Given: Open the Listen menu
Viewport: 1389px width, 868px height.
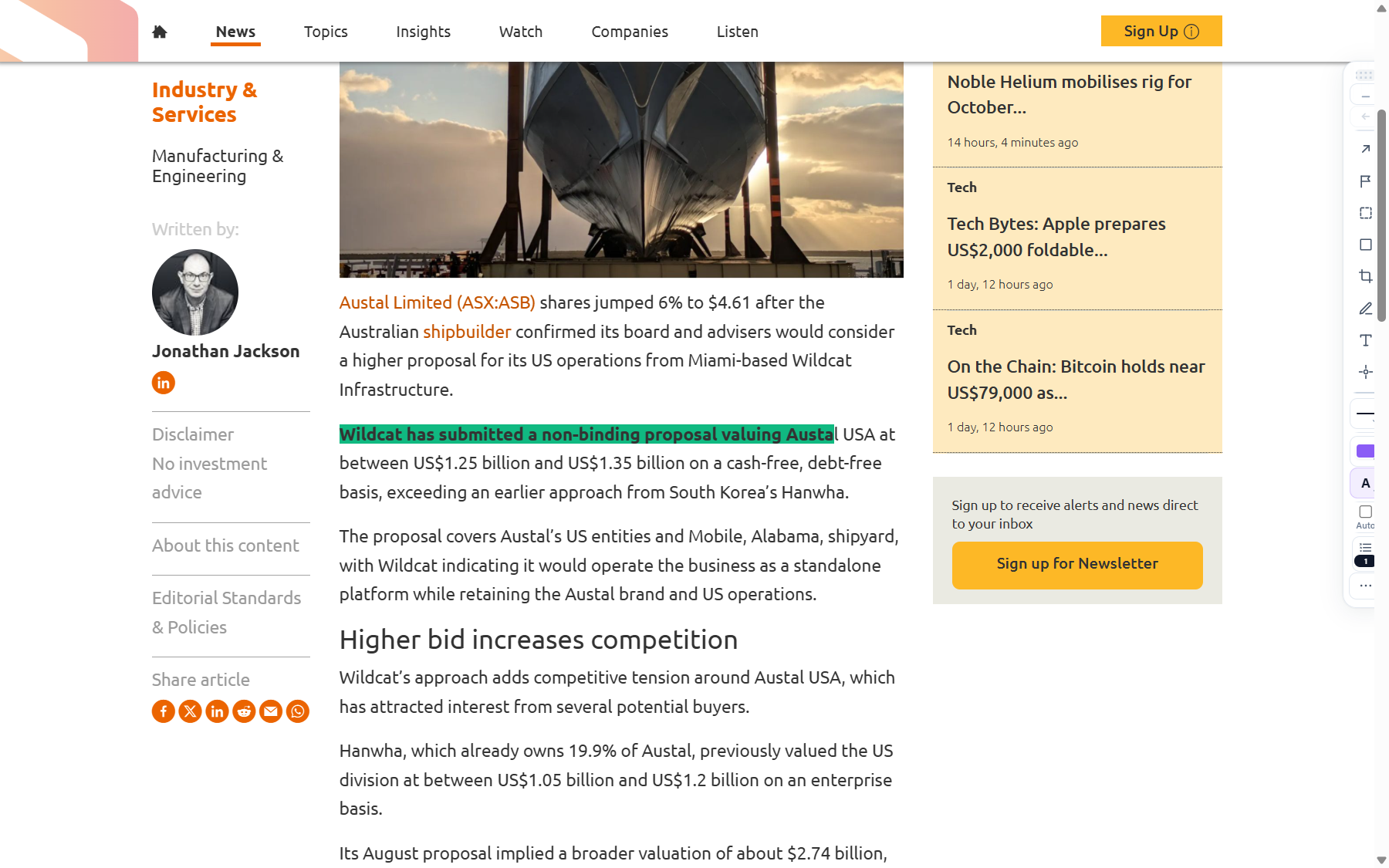Looking at the screenshot, I should pos(738,32).
